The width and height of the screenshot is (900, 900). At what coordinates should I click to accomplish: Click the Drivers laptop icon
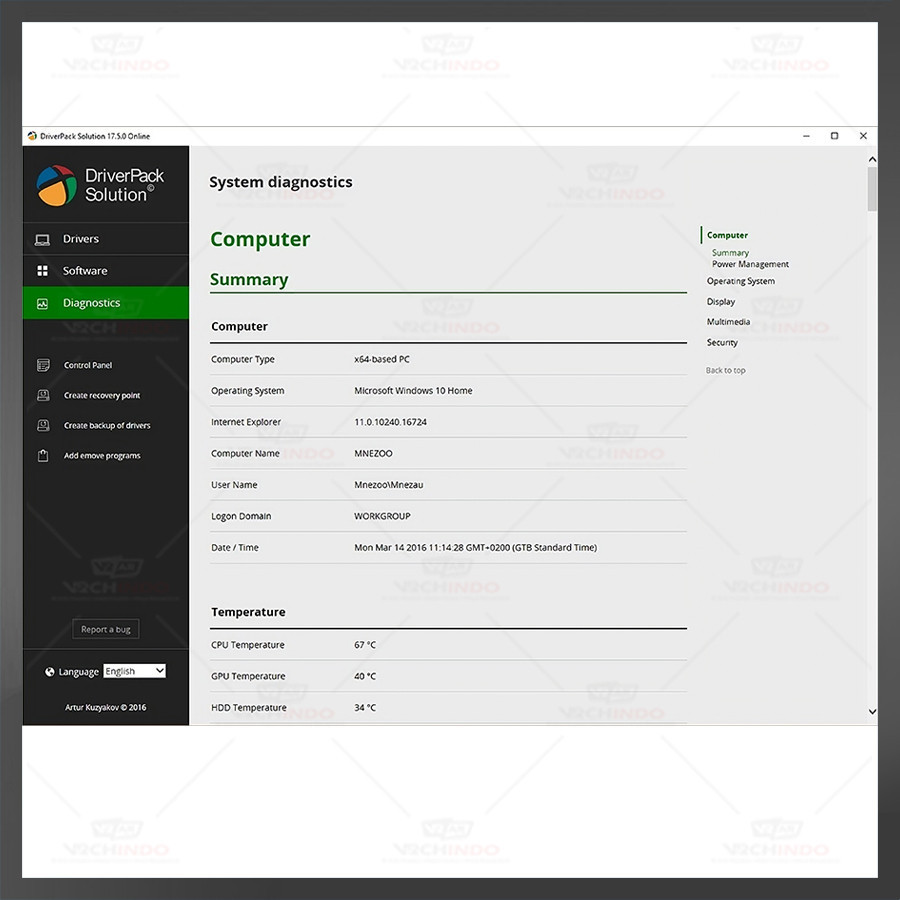pos(42,239)
